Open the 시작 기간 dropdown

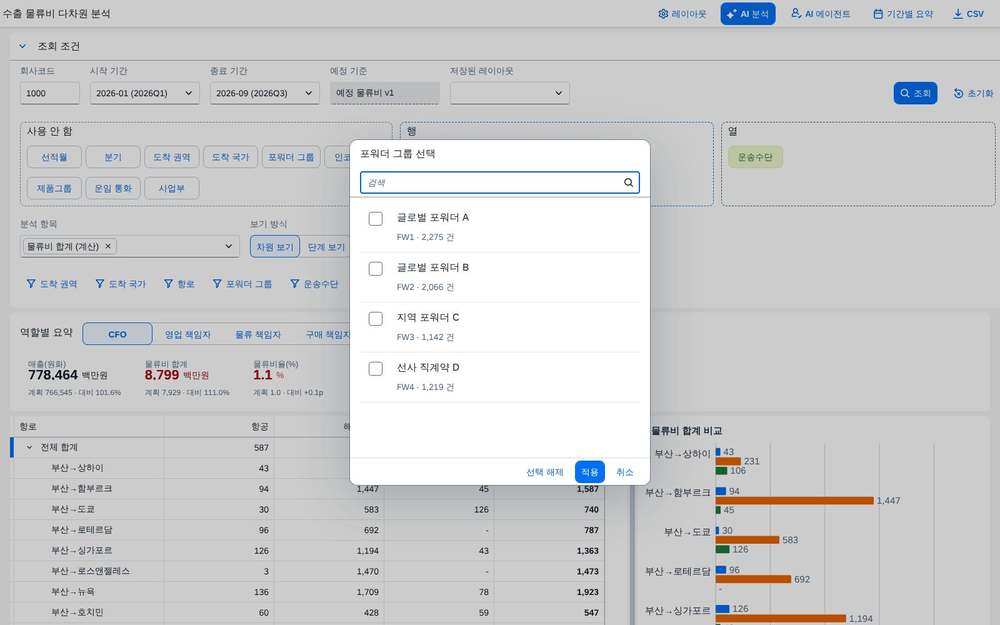pos(145,93)
